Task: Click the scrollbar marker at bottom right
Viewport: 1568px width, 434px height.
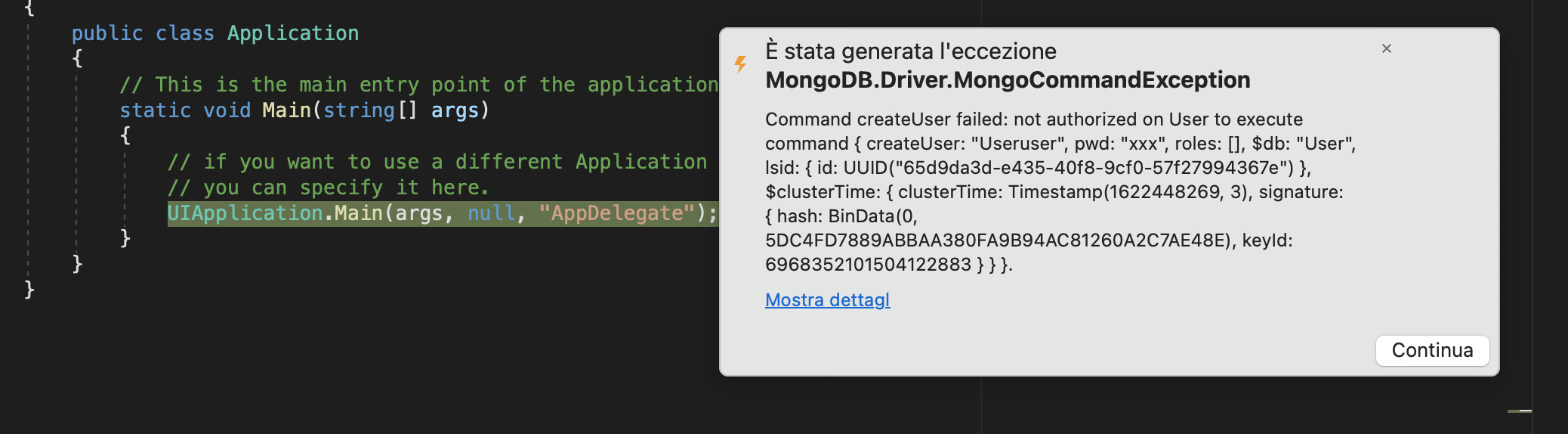Action: 1519,411
